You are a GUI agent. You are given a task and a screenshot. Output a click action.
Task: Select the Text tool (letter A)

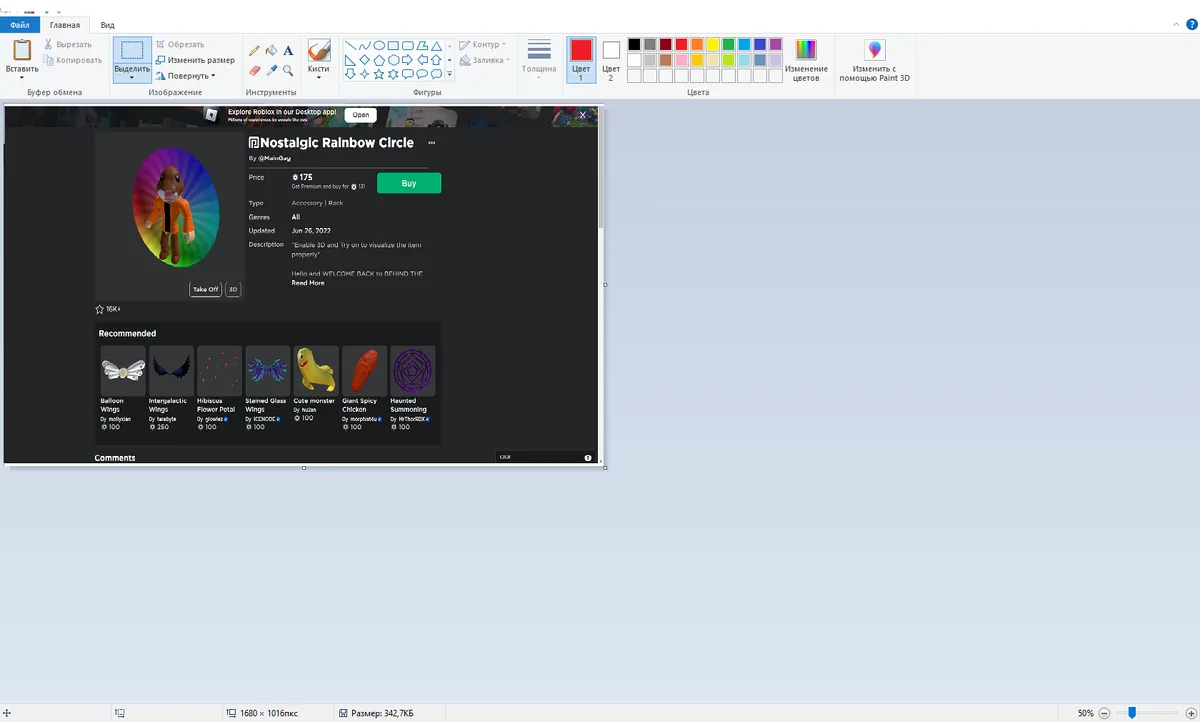pyautogui.click(x=288, y=50)
